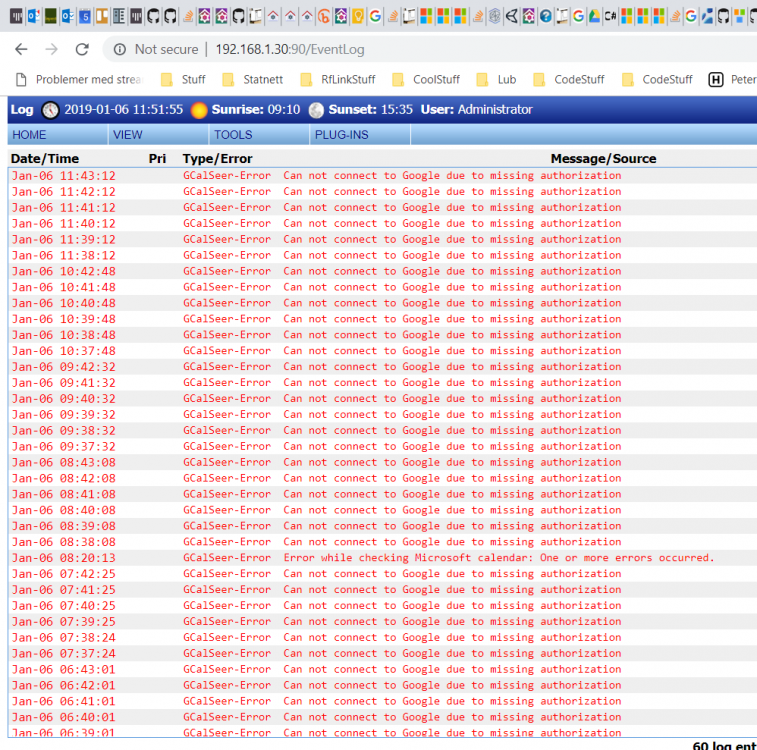The image size is (757, 750).
Task: Open the Problemer med strea bookmark
Action: pyautogui.click(x=79, y=80)
